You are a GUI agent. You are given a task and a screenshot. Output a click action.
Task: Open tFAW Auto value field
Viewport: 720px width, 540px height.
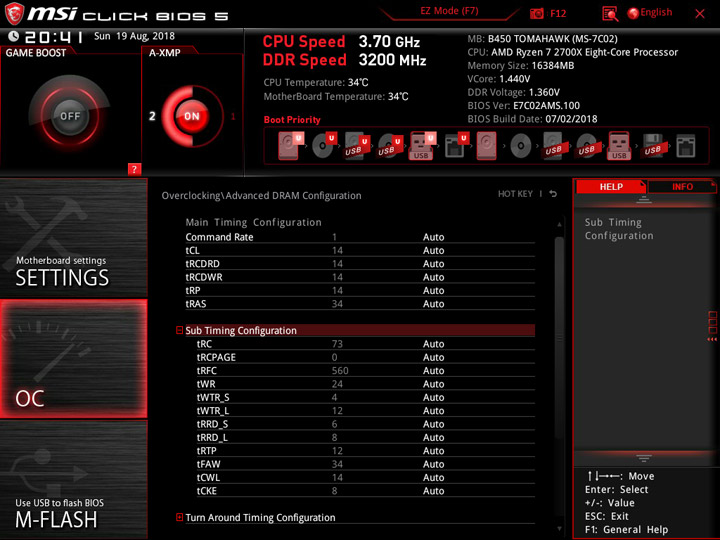(x=433, y=464)
